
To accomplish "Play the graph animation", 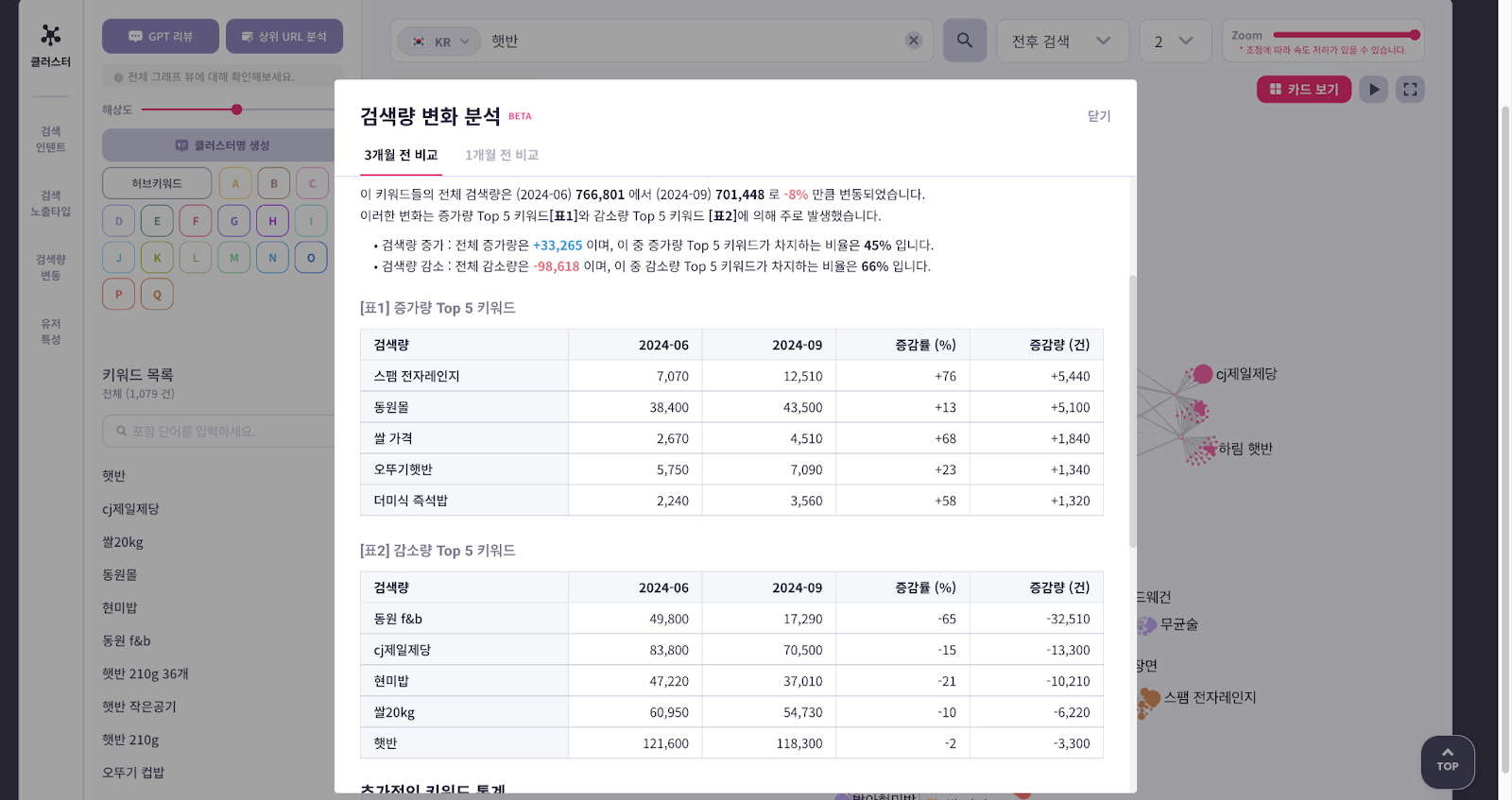I will tap(1374, 90).
